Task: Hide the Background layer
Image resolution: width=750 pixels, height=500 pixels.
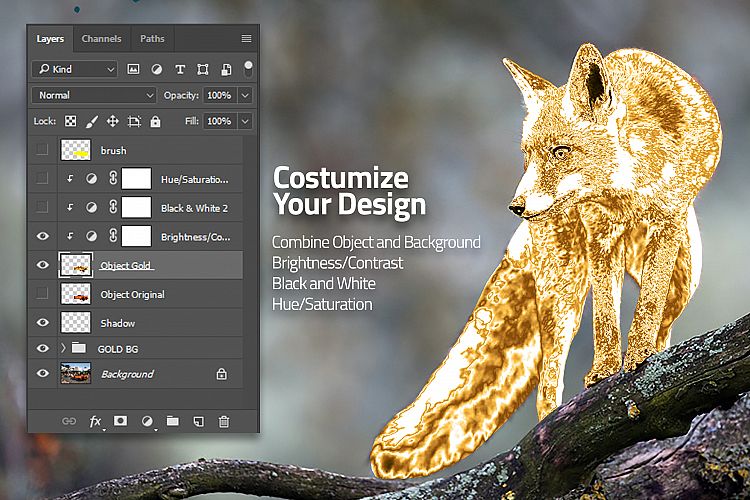Action: (x=42, y=373)
